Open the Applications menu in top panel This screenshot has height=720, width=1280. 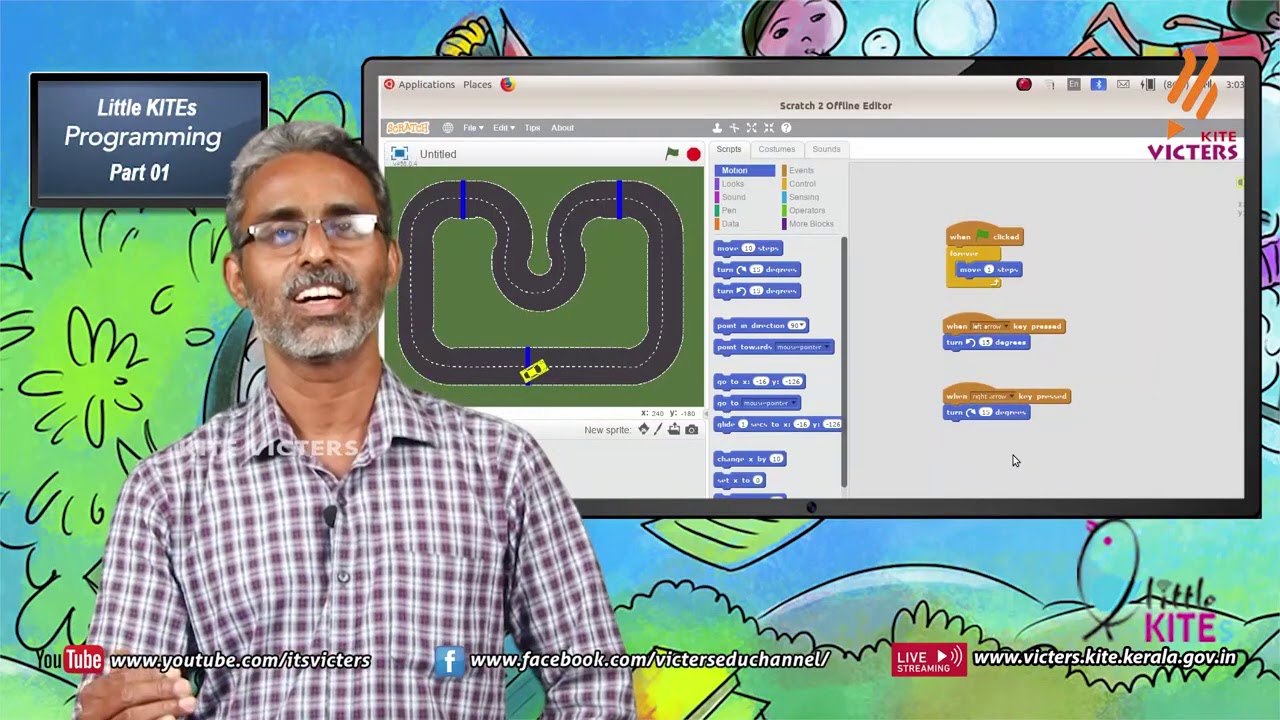click(x=426, y=85)
